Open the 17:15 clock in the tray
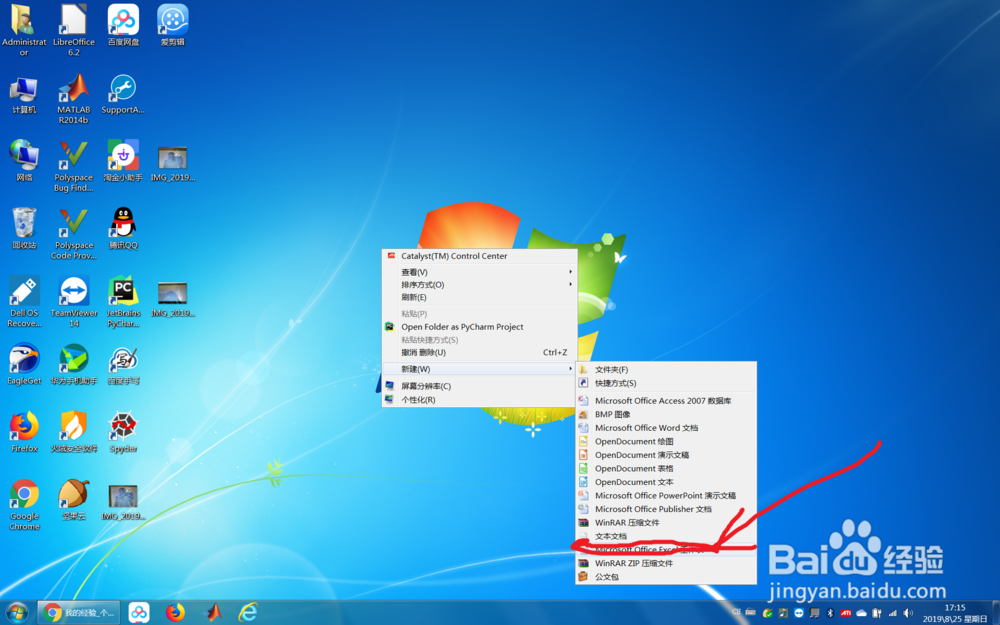The height and width of the screenshot is (625, 1000). [955, 613]
